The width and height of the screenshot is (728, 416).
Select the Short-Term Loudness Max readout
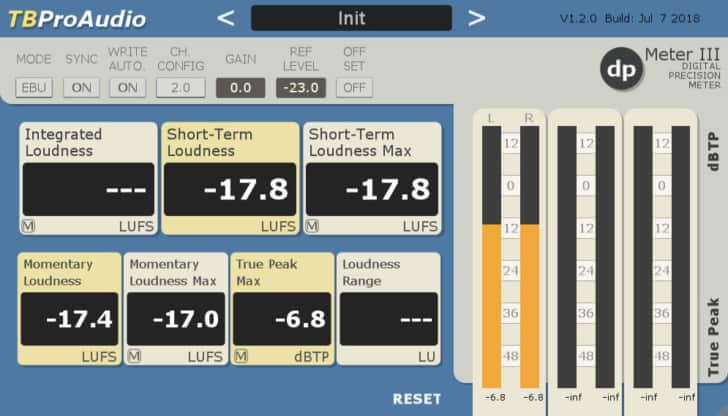[x=372, y=189]
